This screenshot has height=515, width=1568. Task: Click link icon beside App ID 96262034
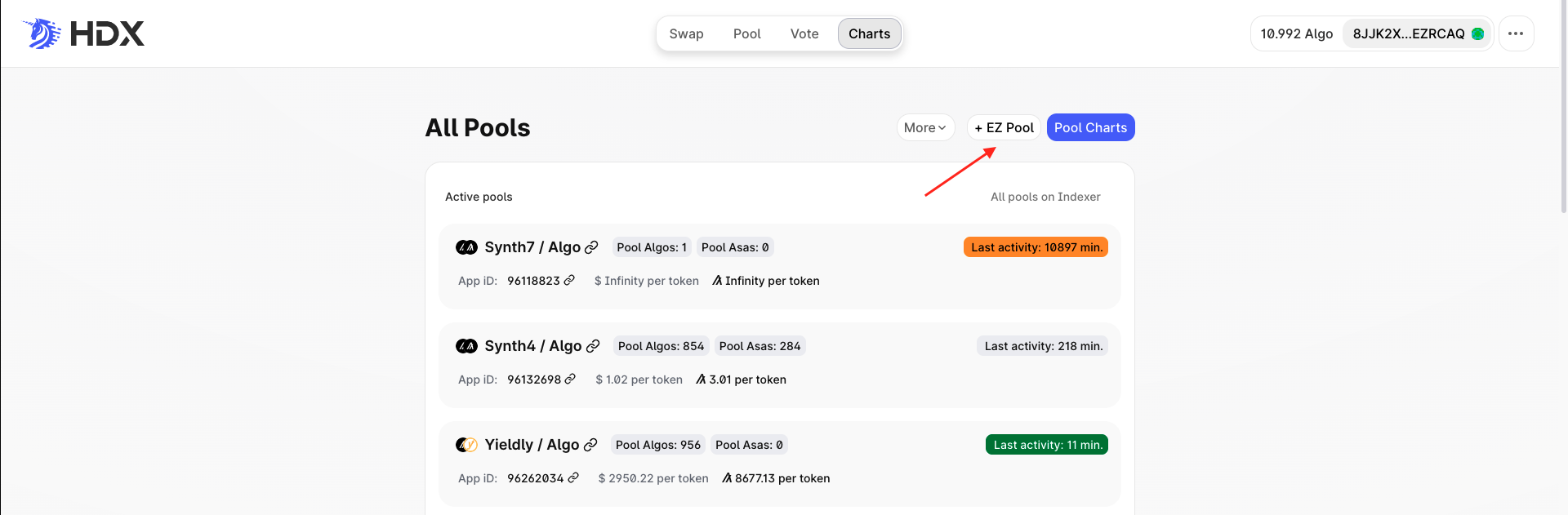point(574,478)
